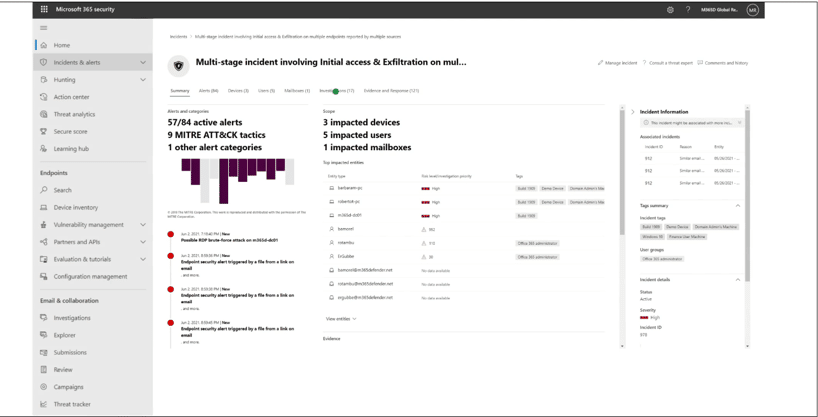Viewport: 818px width, 417px height.
Task: Expand Incidents & alerts chevron
Action: 143,63
